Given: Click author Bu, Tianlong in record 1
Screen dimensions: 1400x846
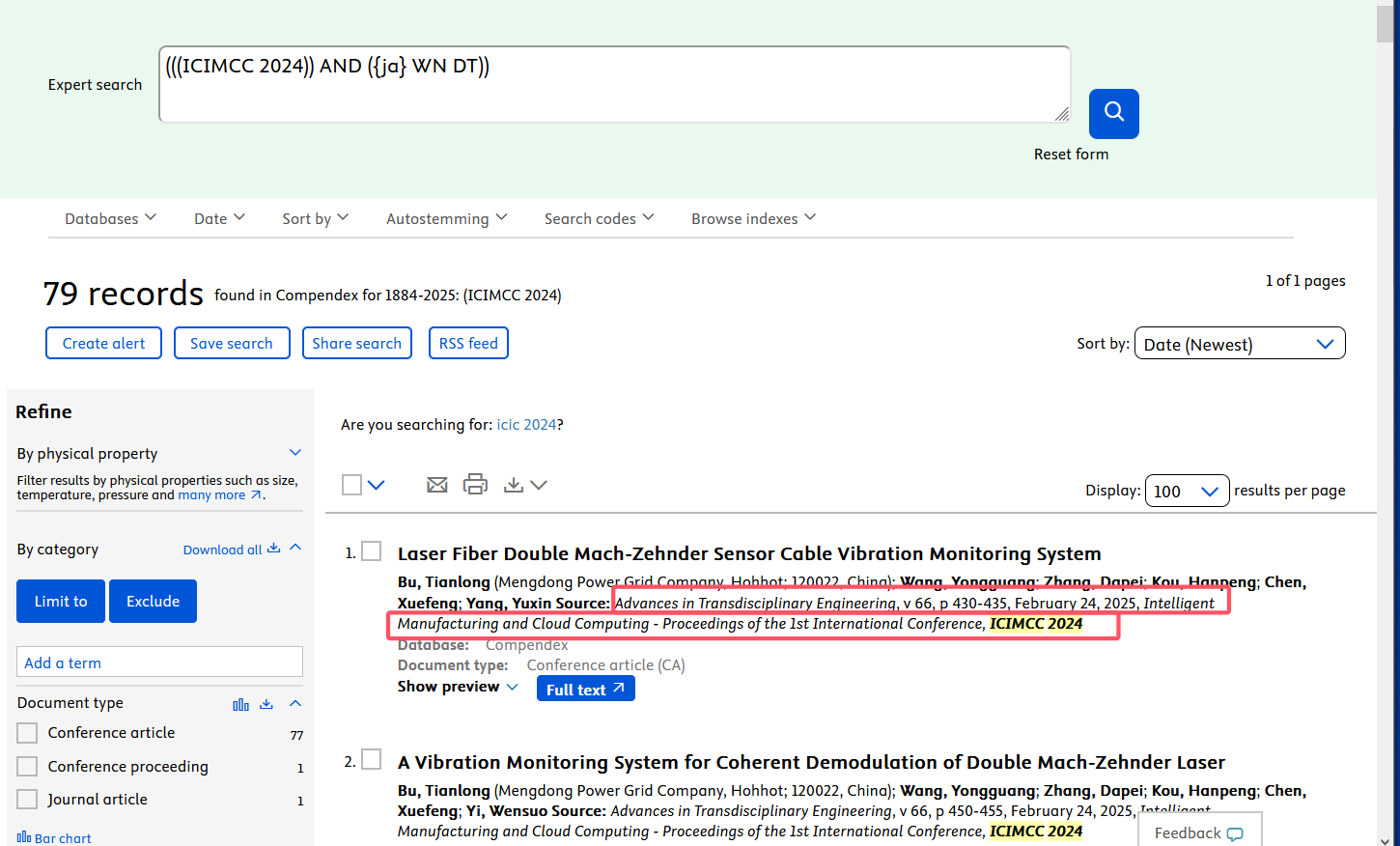Looking at the screenshot, I should [x=444, y=582].
